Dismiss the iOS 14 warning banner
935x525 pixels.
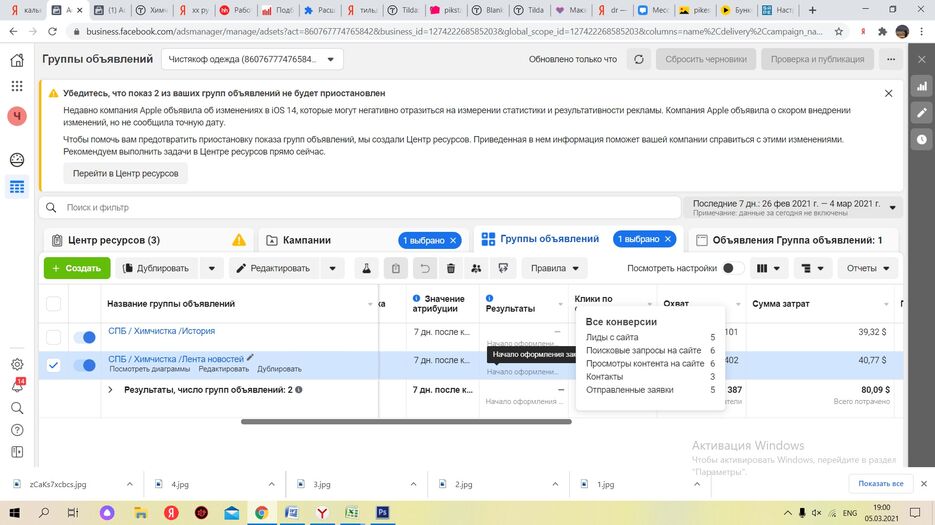(x=888, y=94)
